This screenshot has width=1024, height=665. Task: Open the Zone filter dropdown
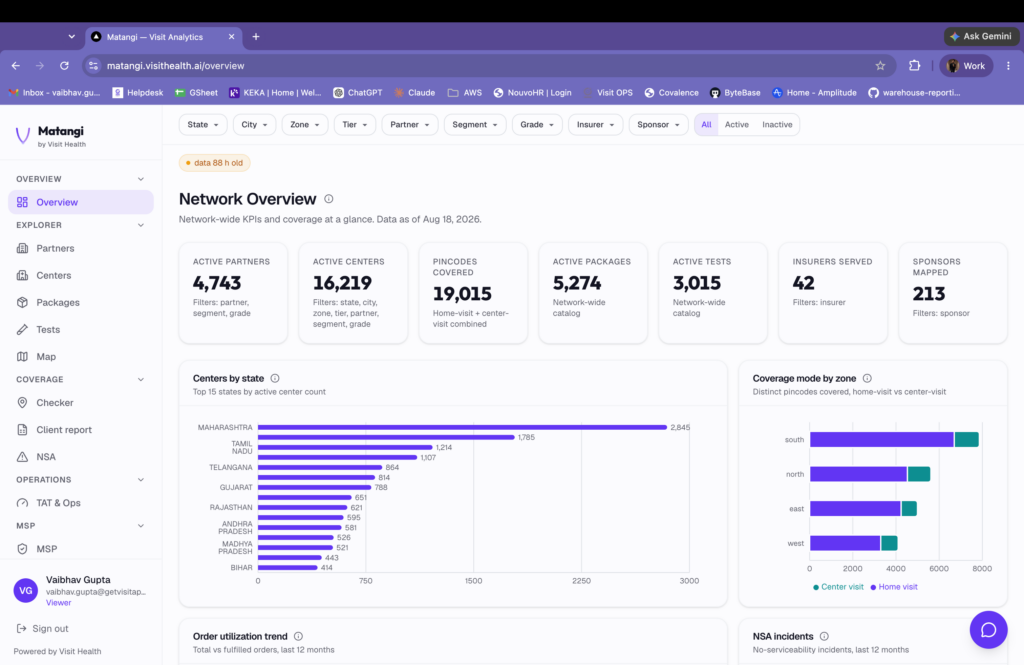pos(305,124)
